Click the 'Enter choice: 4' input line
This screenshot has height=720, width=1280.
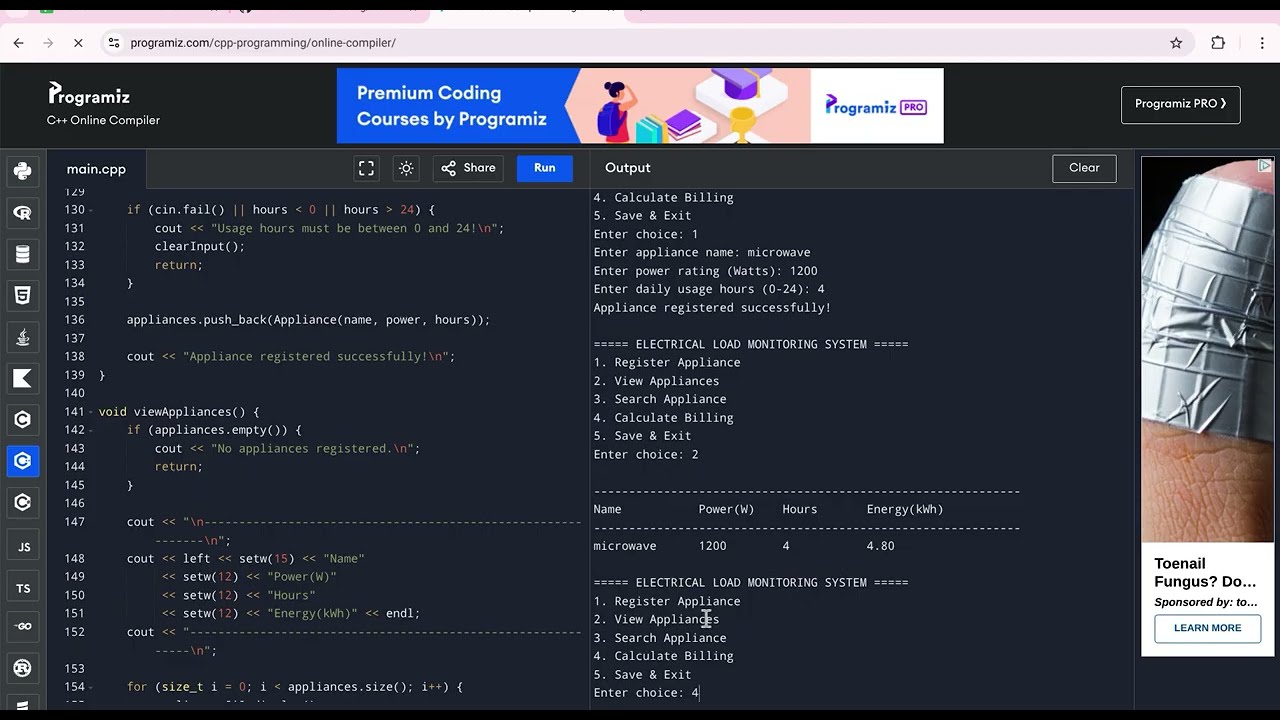tap(646, 692)
